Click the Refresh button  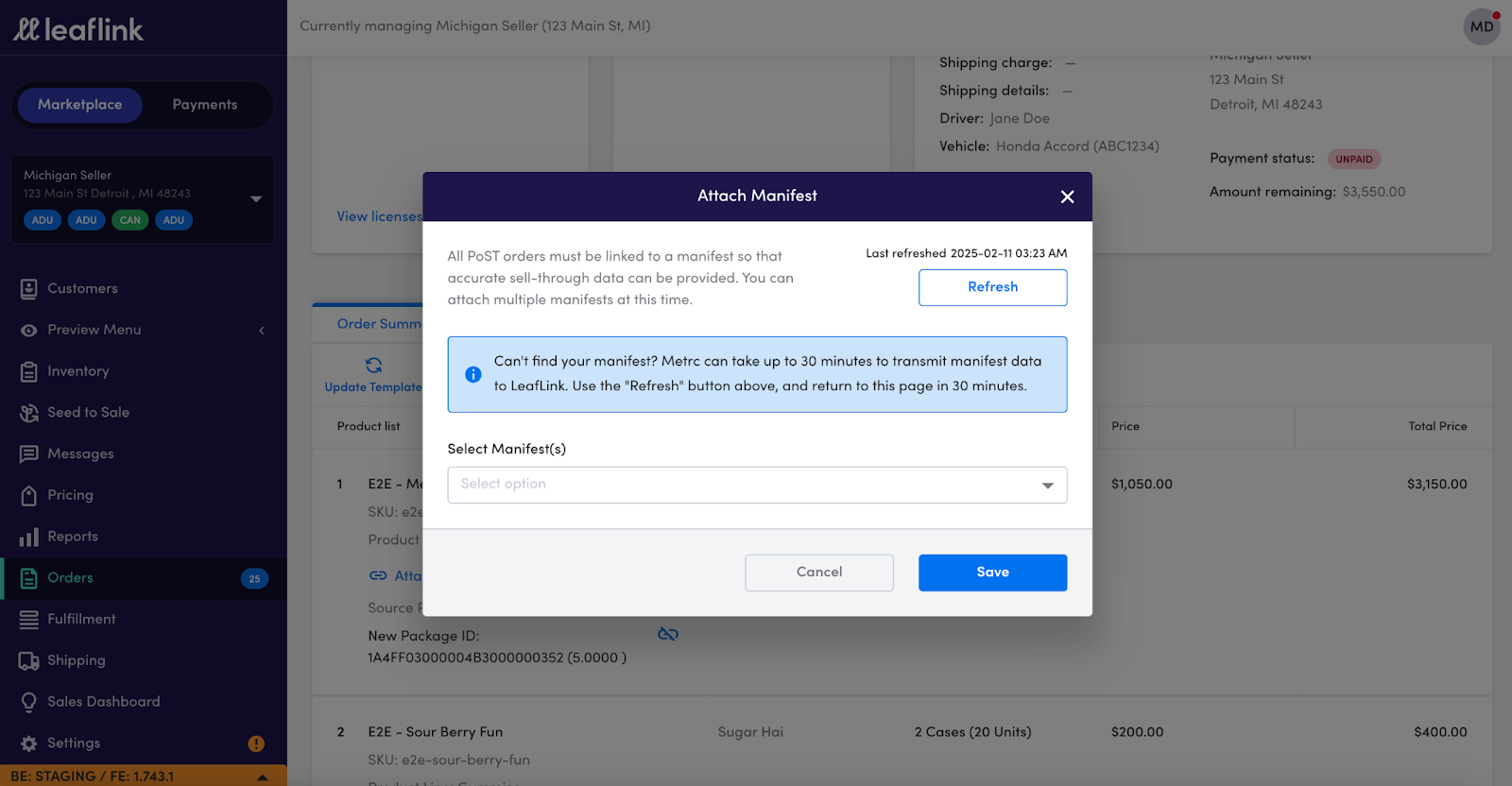(992, 287)
